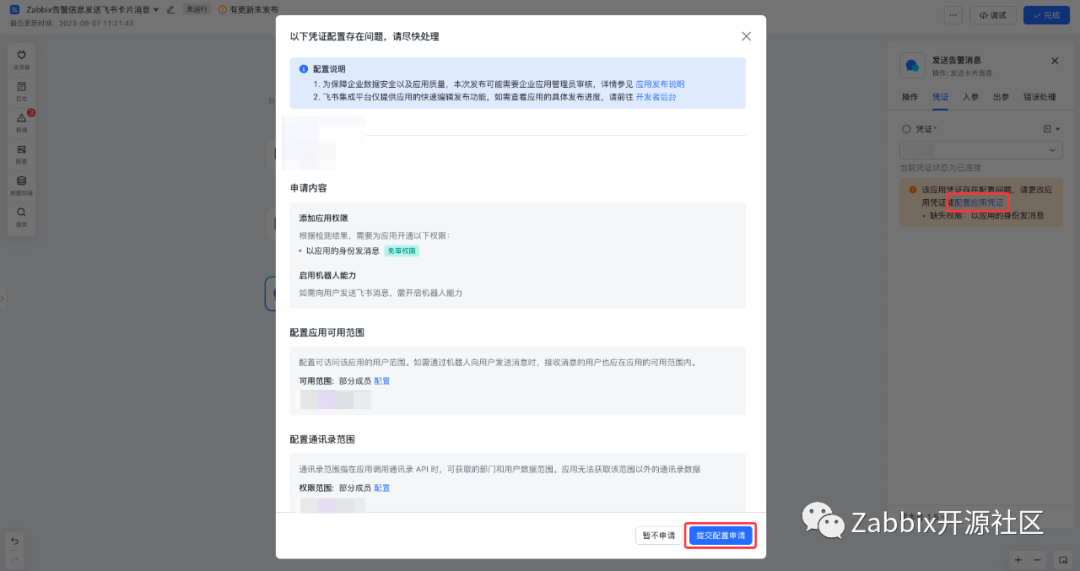1080x571 pixels.
Task: Open the 开发者后台 link
Action: pyautogui.click(x=656, y=97)
